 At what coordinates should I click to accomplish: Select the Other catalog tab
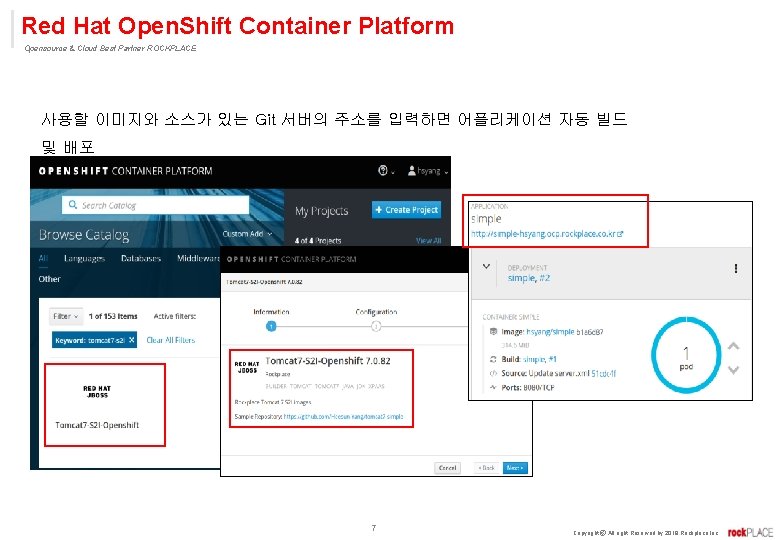pos(49,279)
